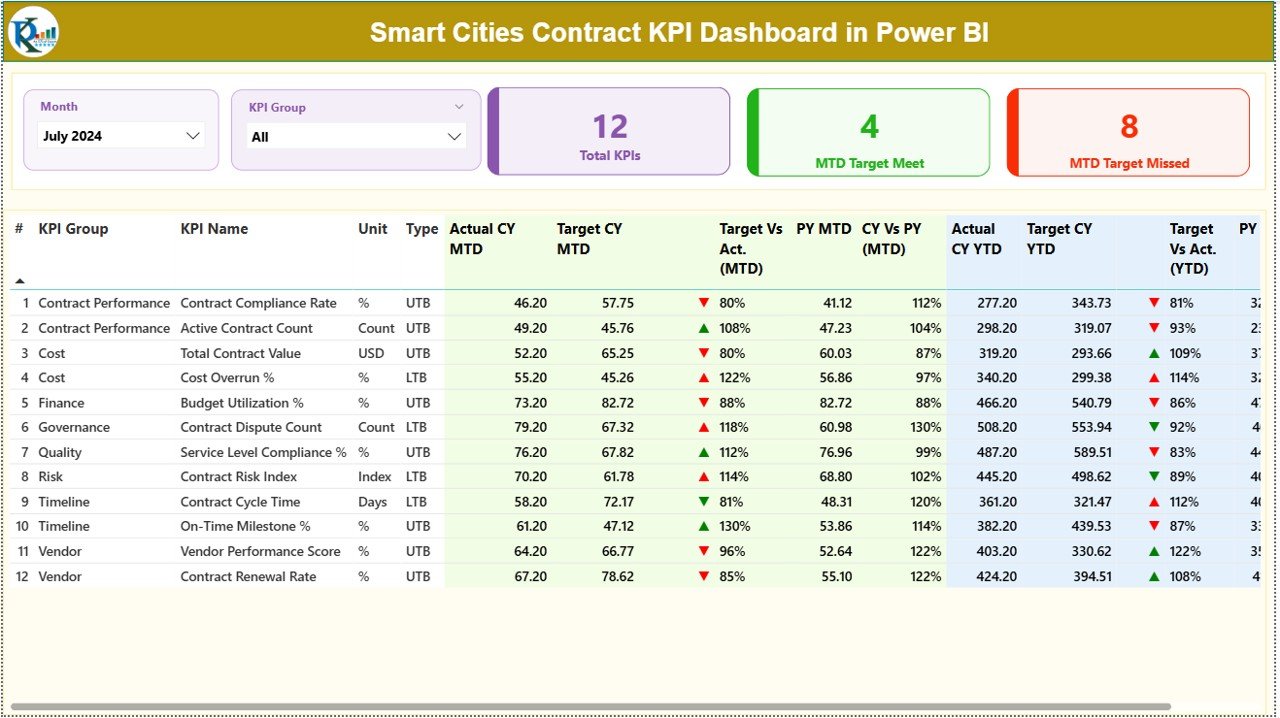The image size is (1280, 718).
Task: Click the green up-arrow beside On-Time Milestone % 130%
Action: click(x=705, y=526)
